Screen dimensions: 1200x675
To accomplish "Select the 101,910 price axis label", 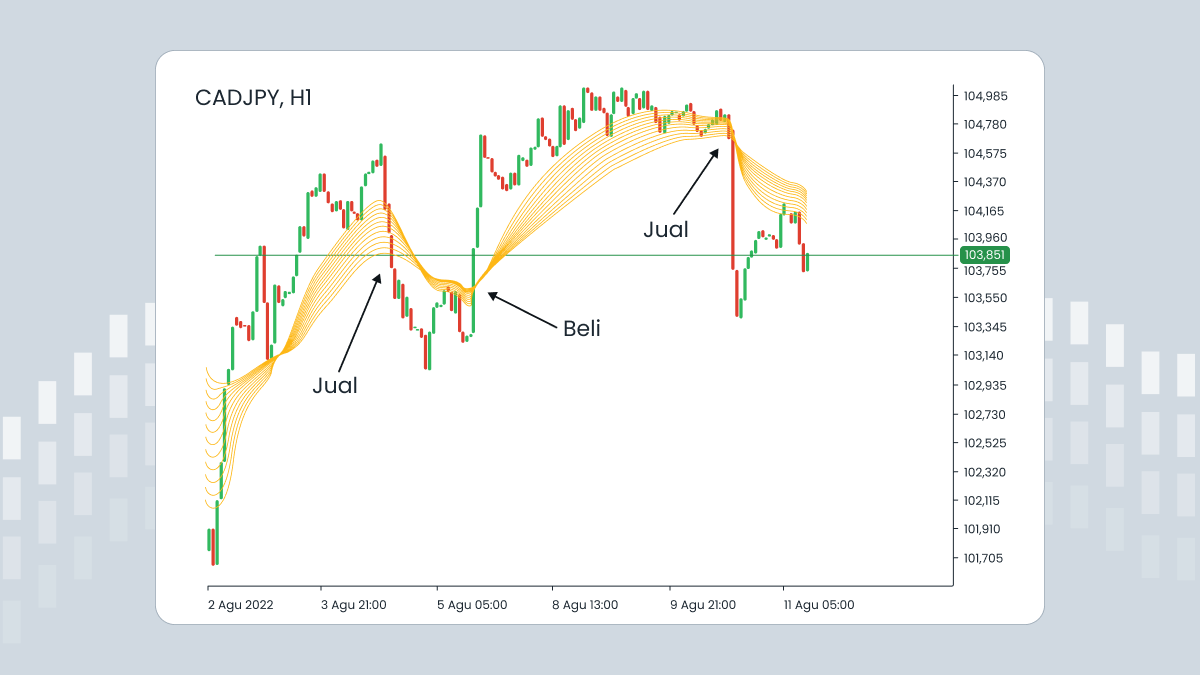I will click(985, 529).
